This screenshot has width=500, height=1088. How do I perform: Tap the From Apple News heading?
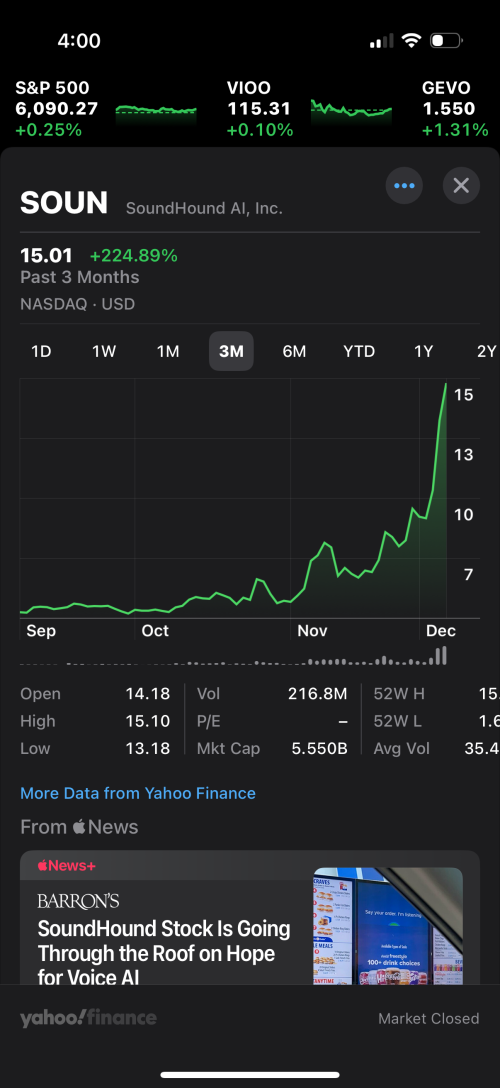(x=79, y=827)
